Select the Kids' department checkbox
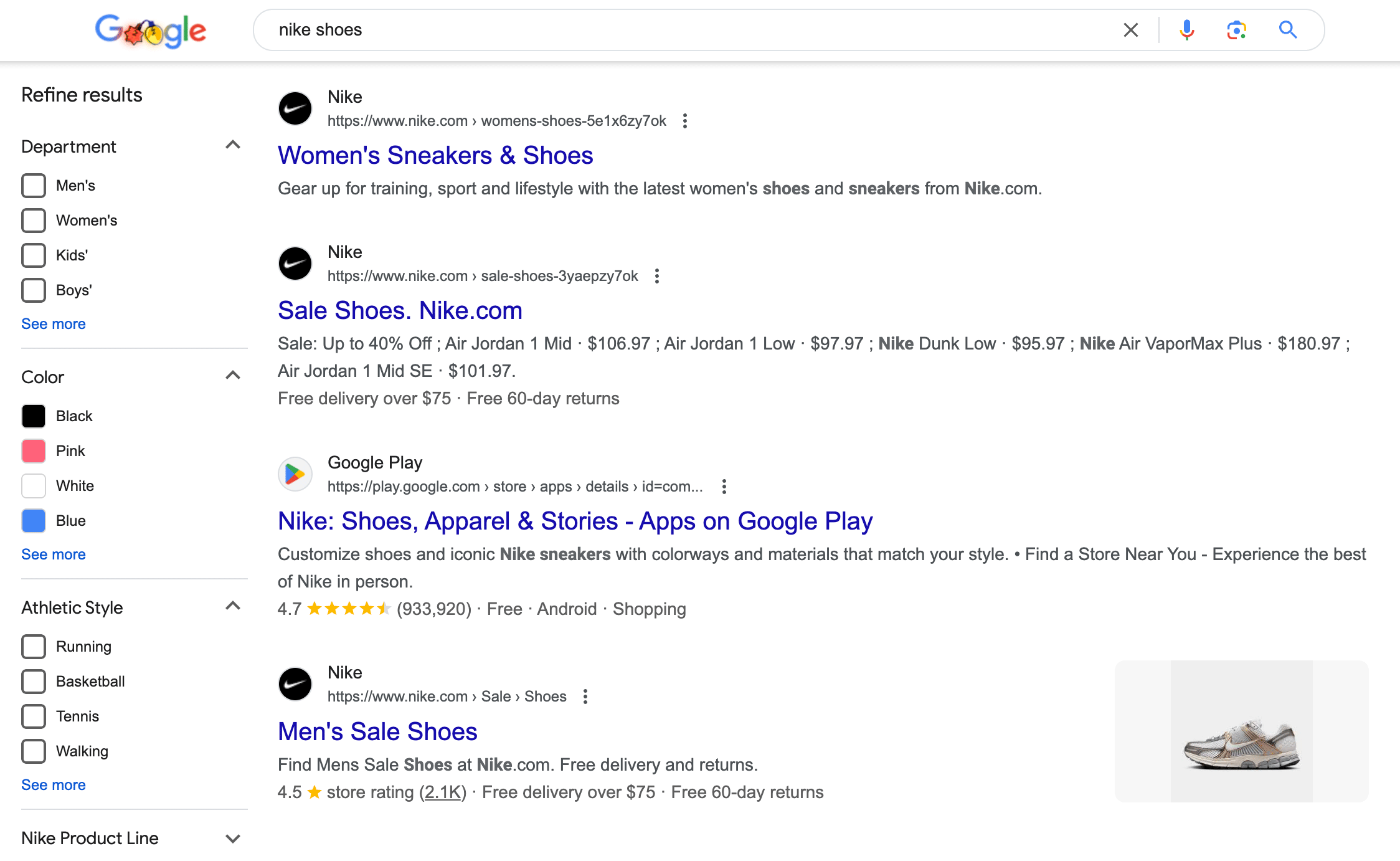The image size is (1400, 861). pyautogui.click(x=33, y=255)
